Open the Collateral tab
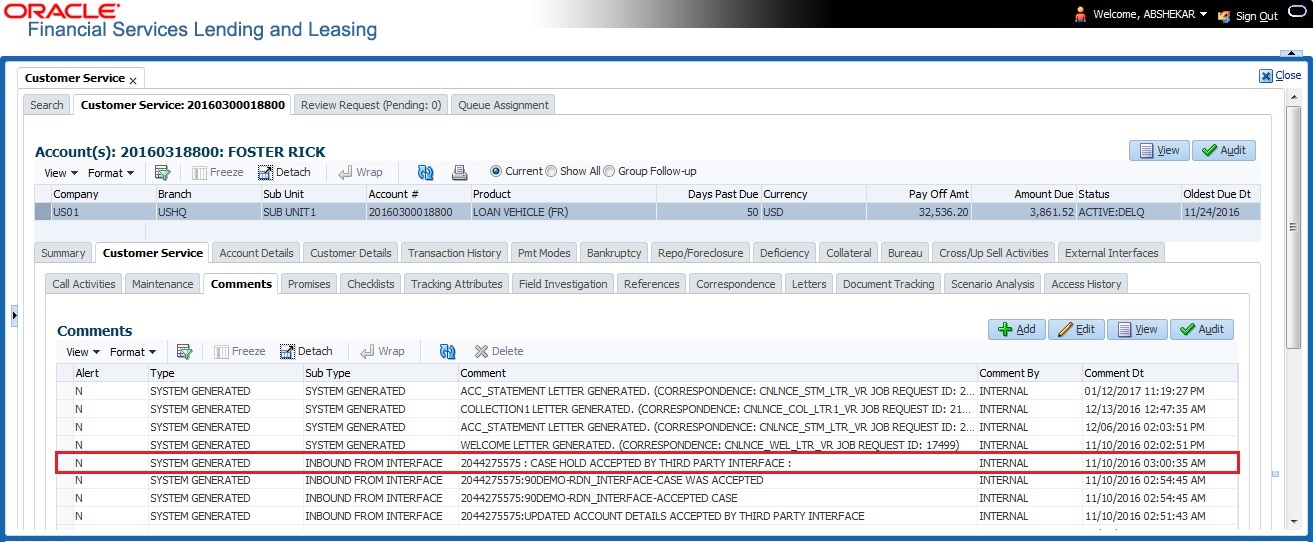Viewport: 1313px width, 542px height. pos(849,253)
